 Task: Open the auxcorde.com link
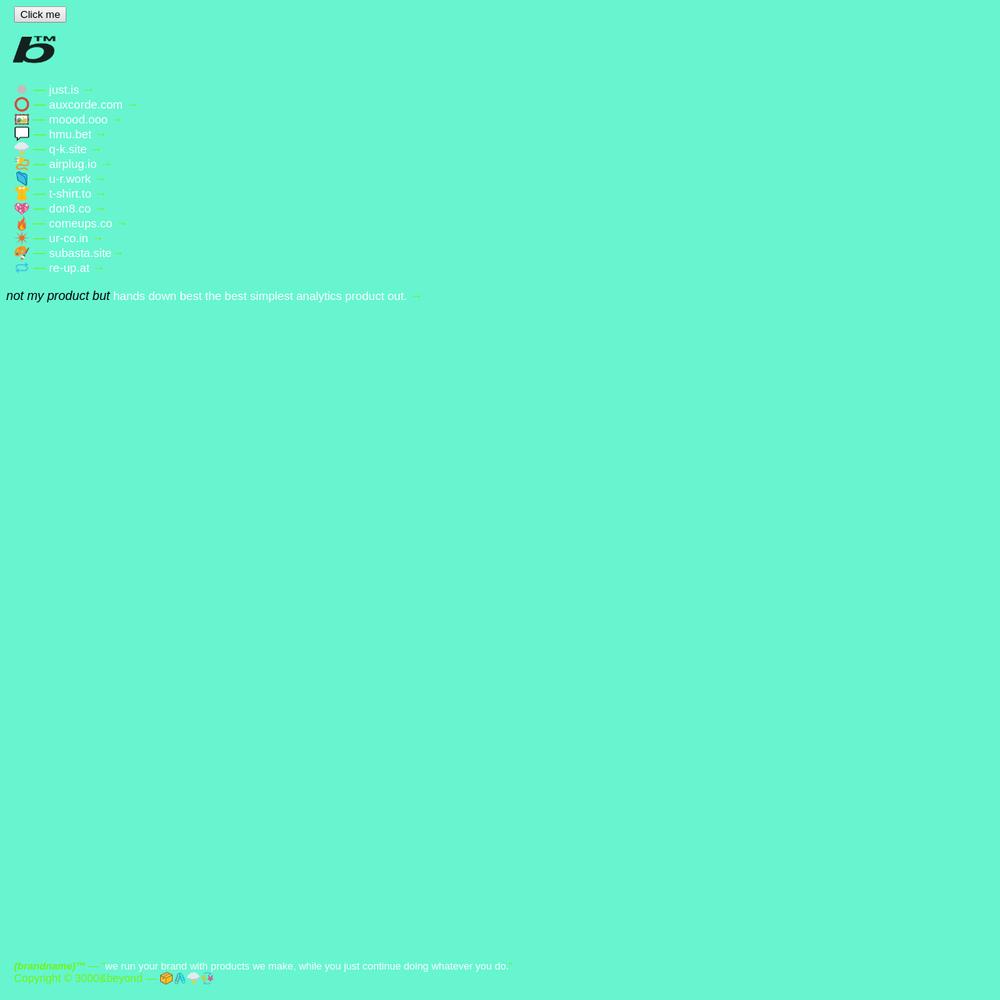click(x=85, y=105)
